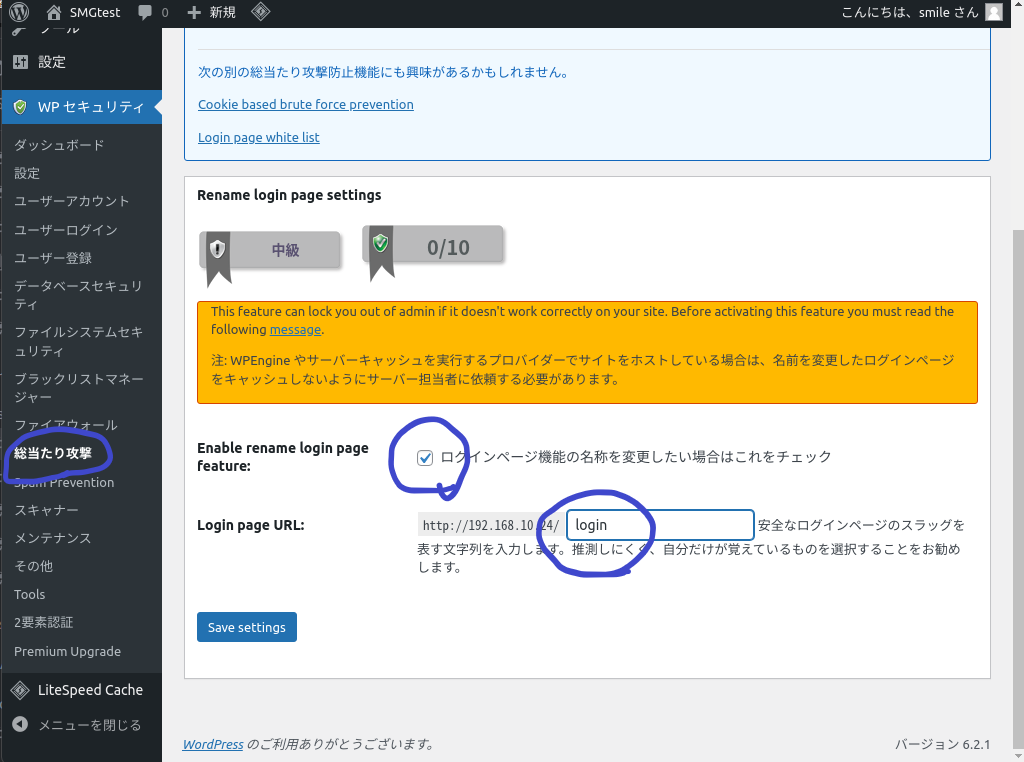Click the page vertical scrollbar
Image resolution: width=1024 pixels, height=762 pixels.
(1018, 490)
